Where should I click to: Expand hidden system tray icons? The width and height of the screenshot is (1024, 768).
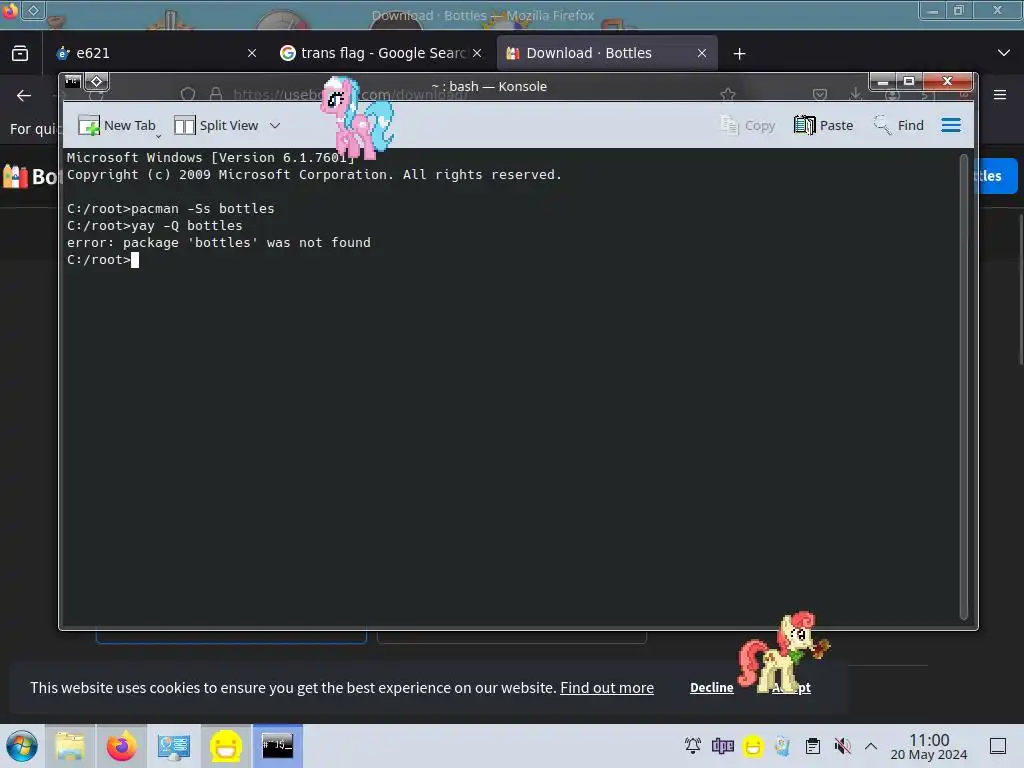coord(871,746)
